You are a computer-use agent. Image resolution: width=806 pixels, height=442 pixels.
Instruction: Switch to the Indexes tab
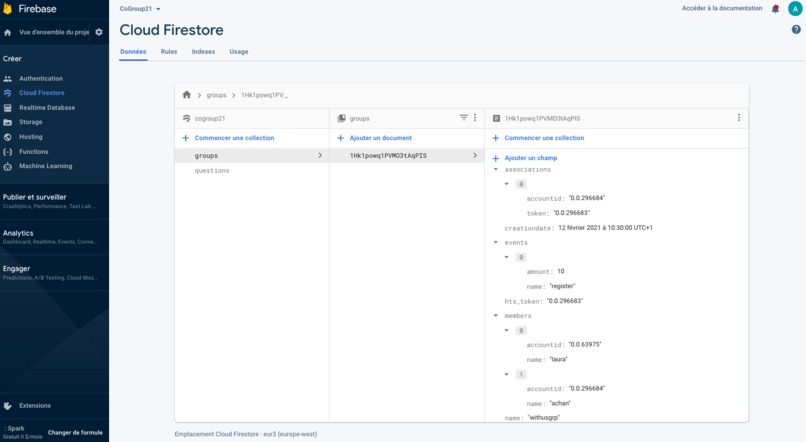tap(203, 51)
